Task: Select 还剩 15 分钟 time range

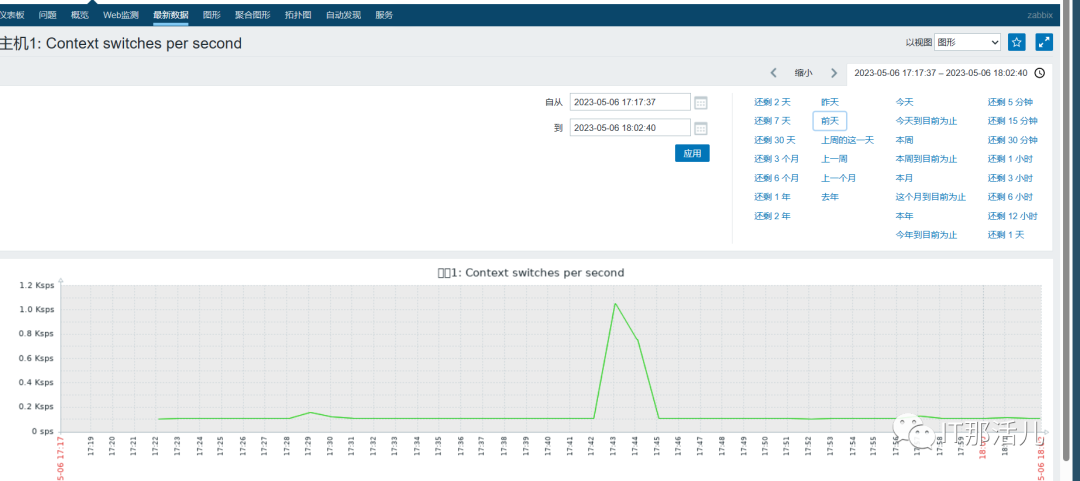Action: coord(1012,121)
